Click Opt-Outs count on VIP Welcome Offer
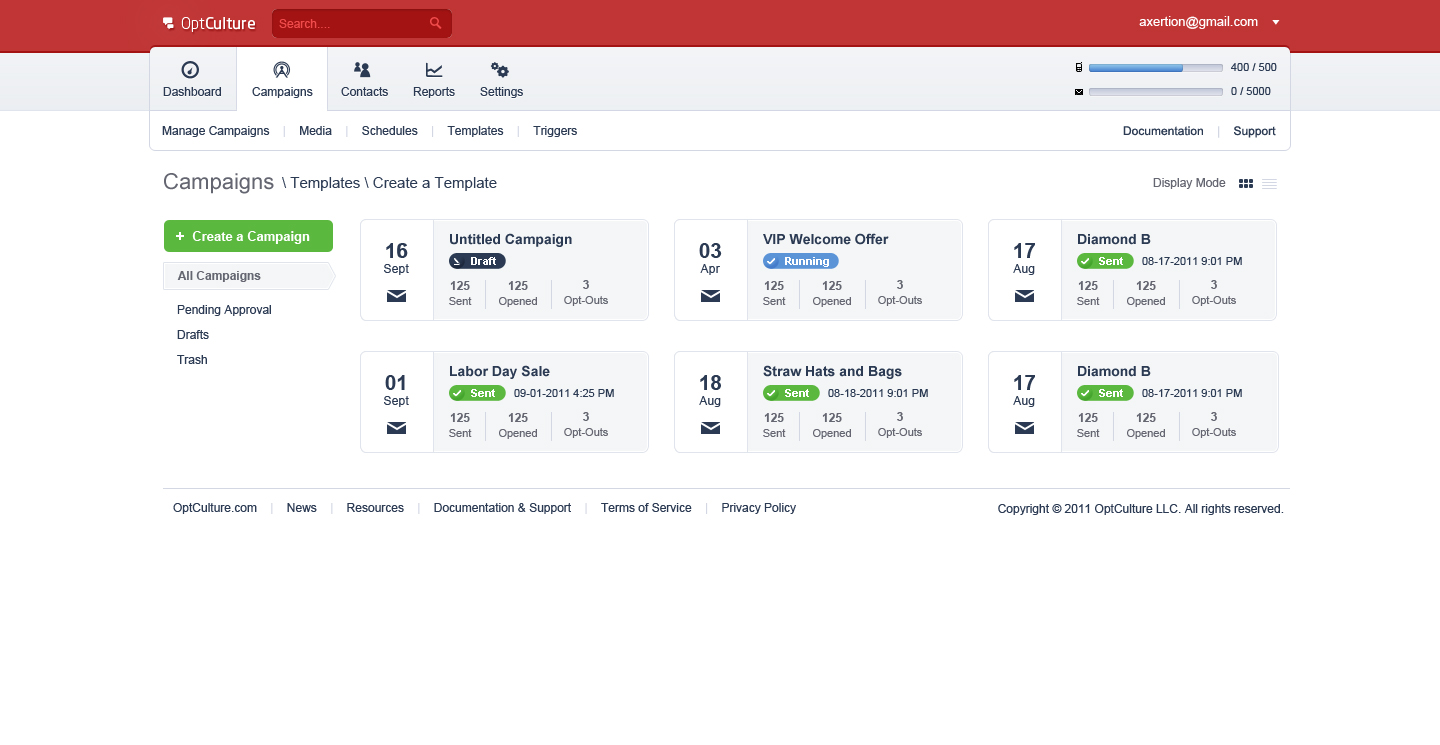1440x745 pixels. 900,293
